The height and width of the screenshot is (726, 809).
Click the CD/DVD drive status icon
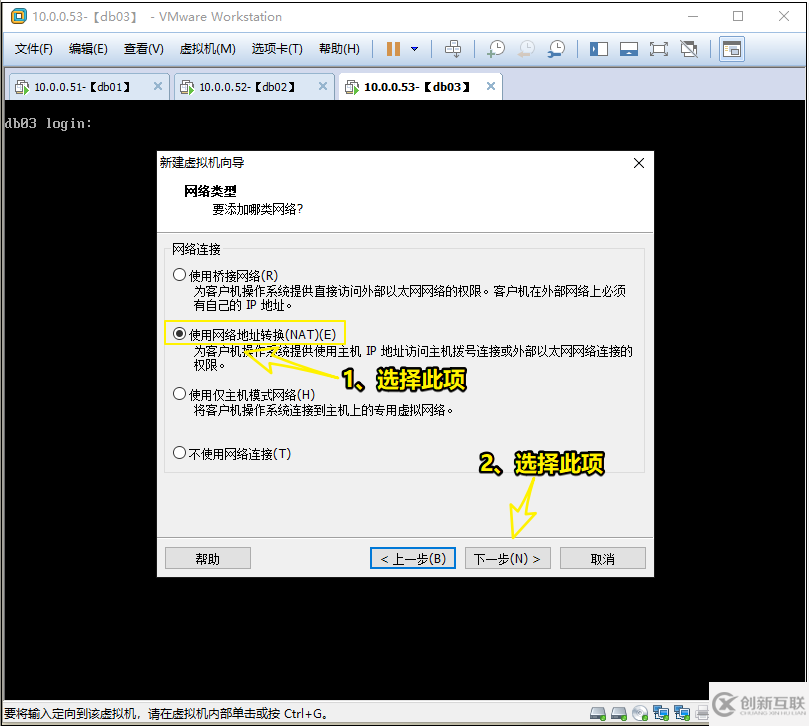(x=640, y=713)
